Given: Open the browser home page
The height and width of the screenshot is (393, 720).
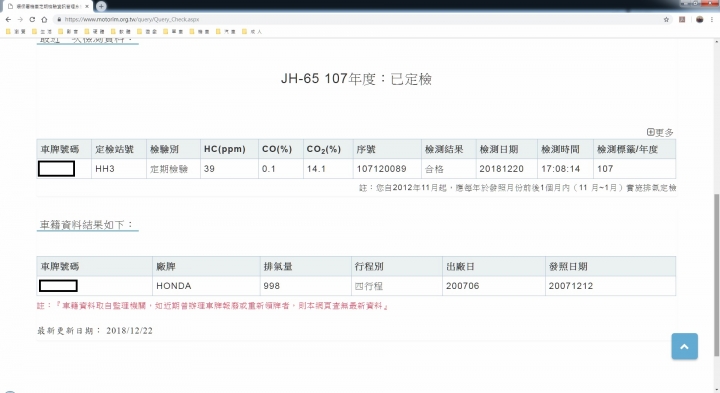Looking at the screenshot, I should (44, 20).
